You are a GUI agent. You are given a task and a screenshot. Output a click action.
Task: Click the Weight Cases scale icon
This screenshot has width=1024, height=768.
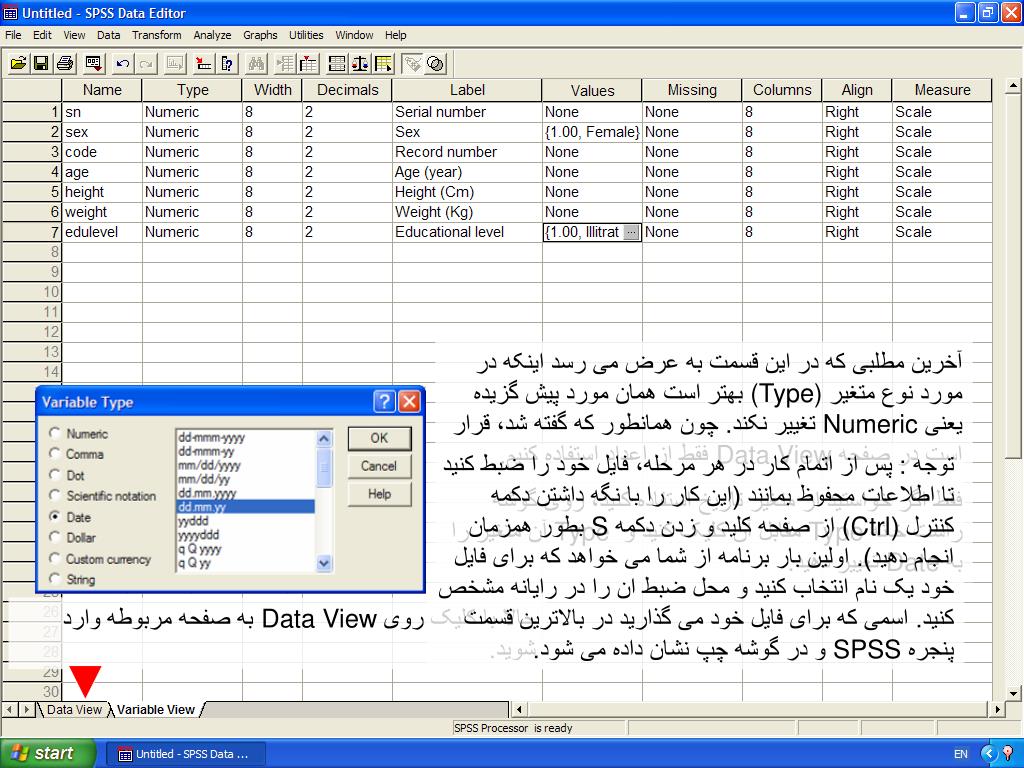(360, 63)
